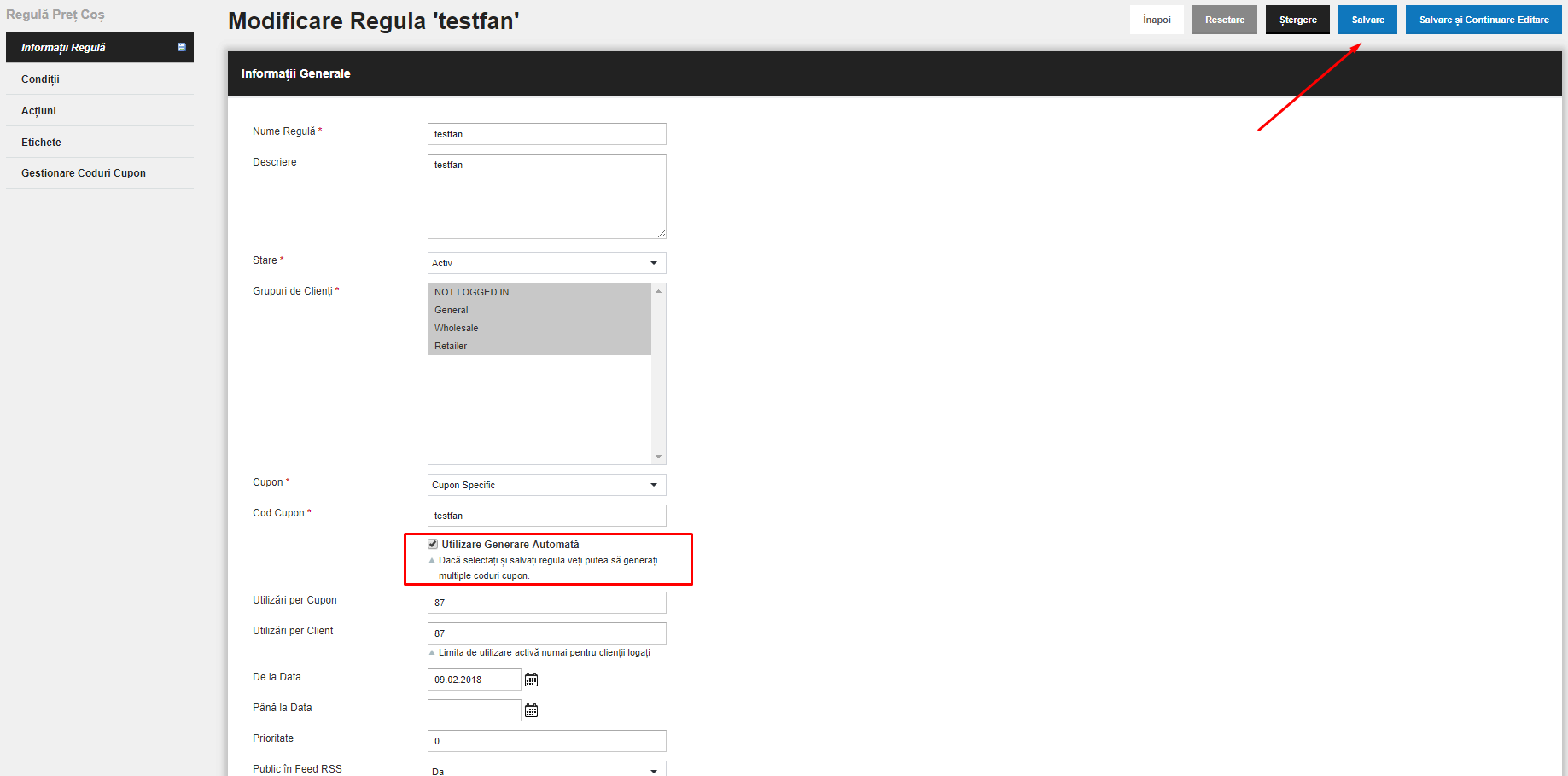Open the Până la Data calendar picker
The width and height of the screenshot is (1568, 776).
pos(531,710)
